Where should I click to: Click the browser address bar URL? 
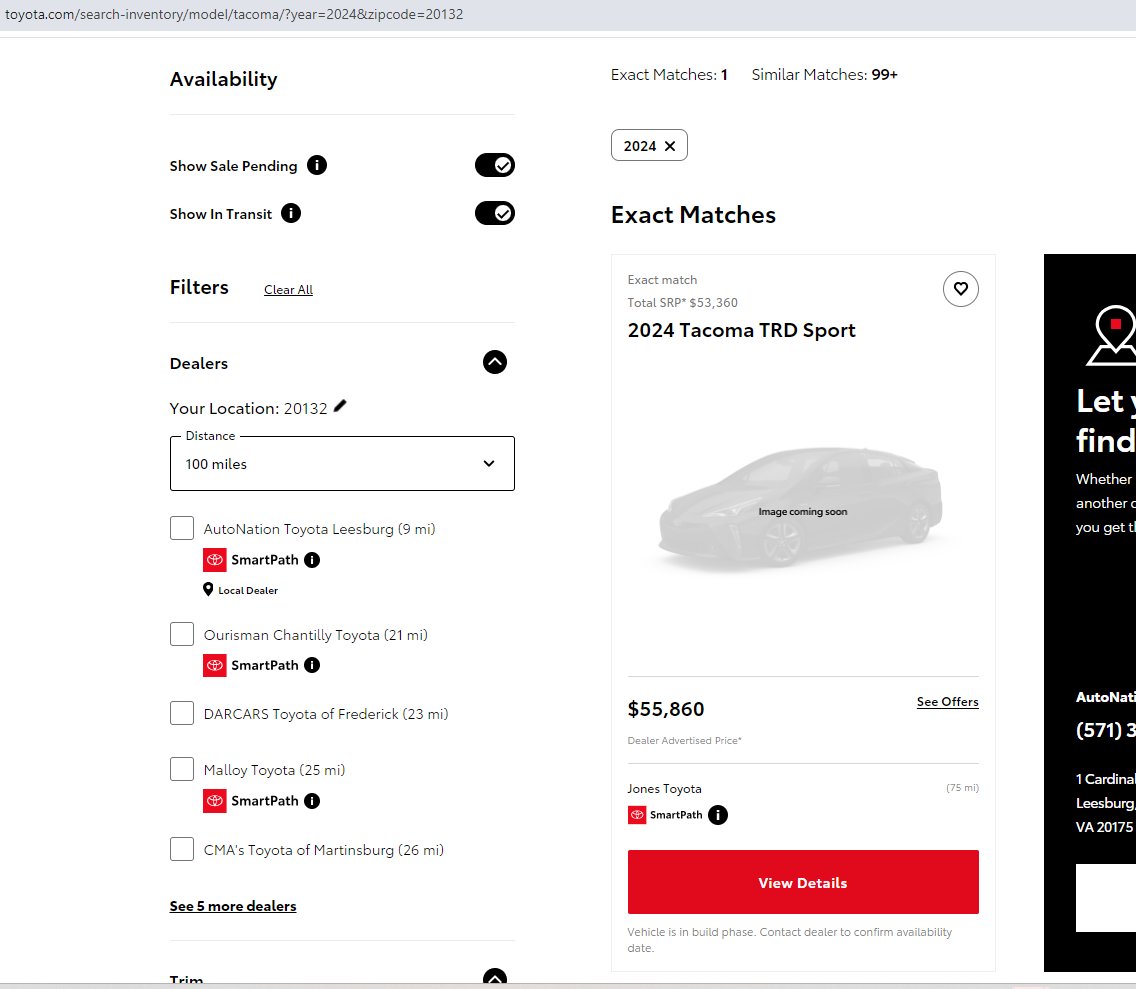coord(234,14)
